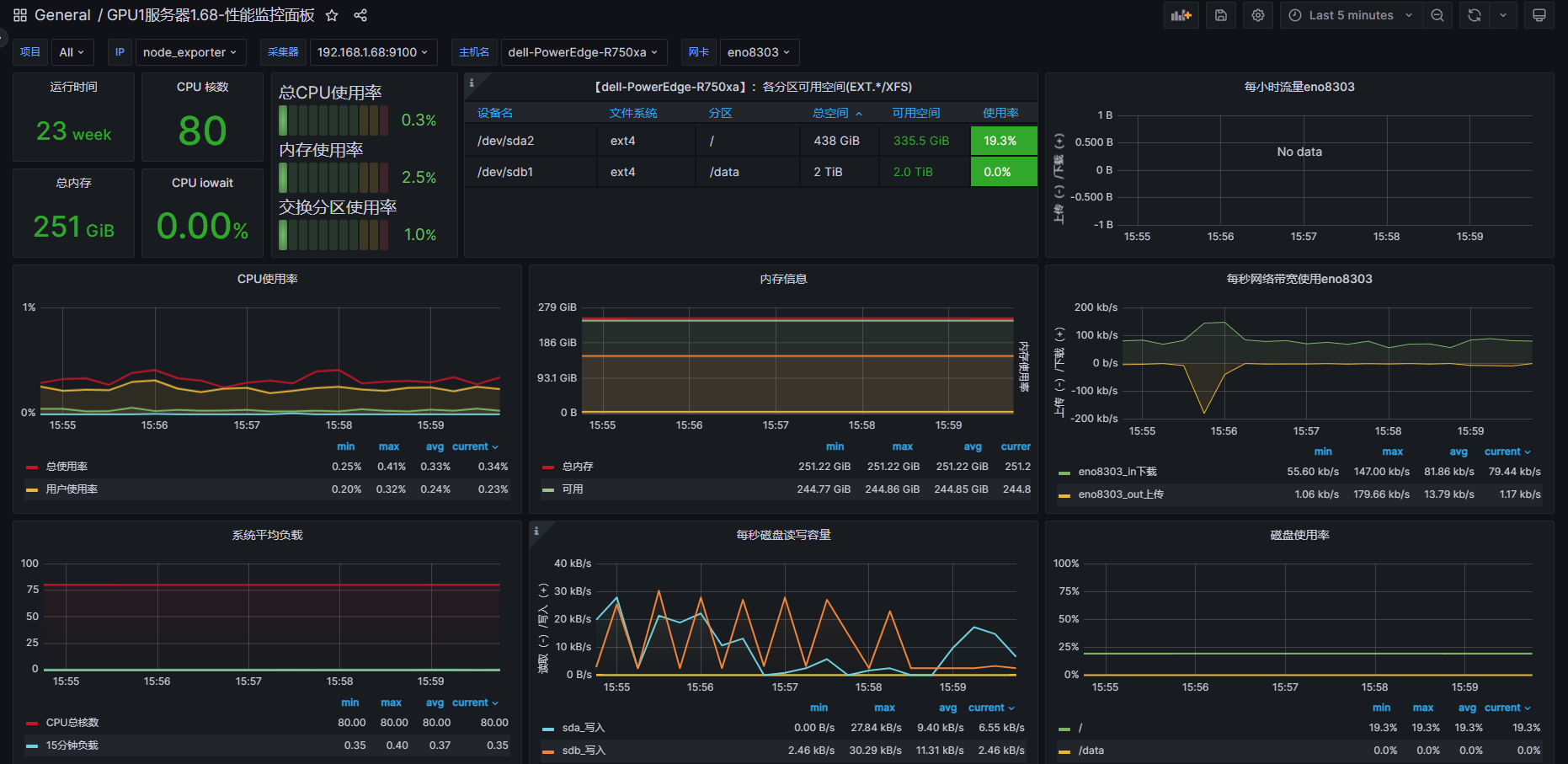Sort 系统平均负载 legend by current
Viewport: 1568px width, 764px height.
click(x=475, y=703)
